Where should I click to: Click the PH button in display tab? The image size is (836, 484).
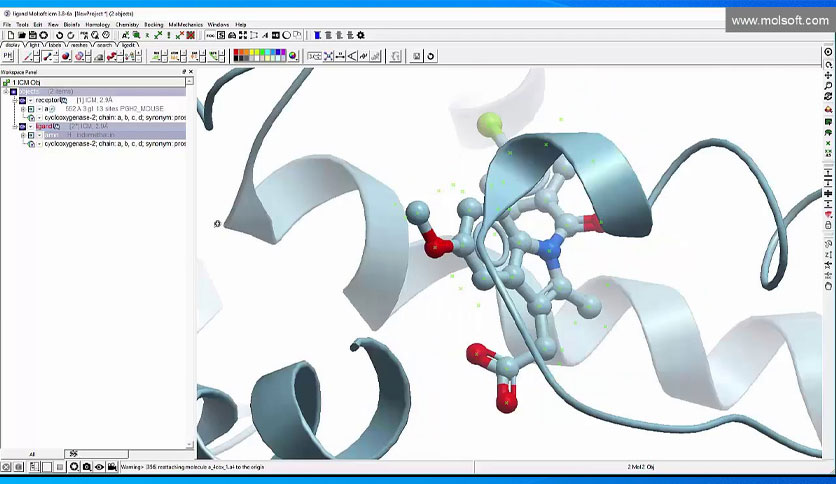[x=8, y=55]
